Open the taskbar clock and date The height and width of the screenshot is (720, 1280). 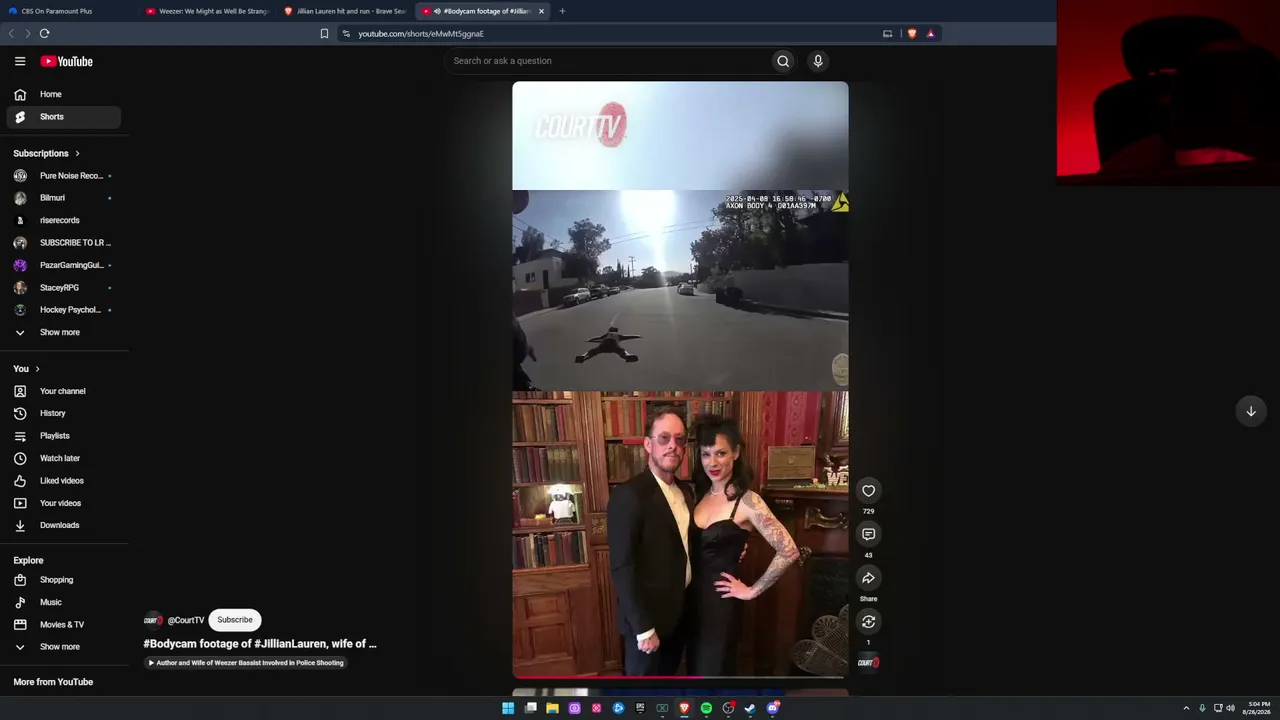[x=1256, y=708]
